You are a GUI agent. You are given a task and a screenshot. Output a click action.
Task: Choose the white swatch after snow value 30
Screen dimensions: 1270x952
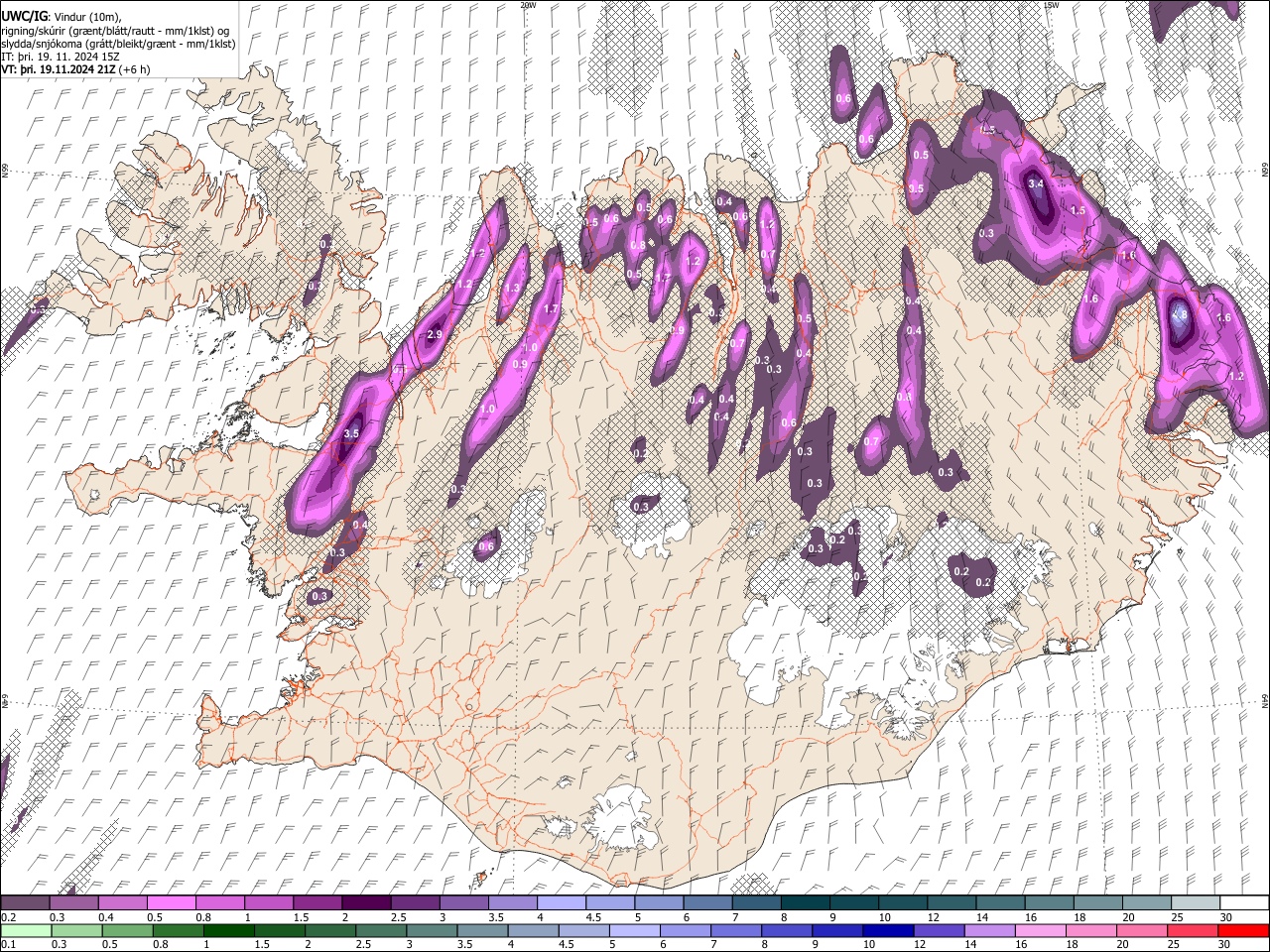pos(1244,902)
